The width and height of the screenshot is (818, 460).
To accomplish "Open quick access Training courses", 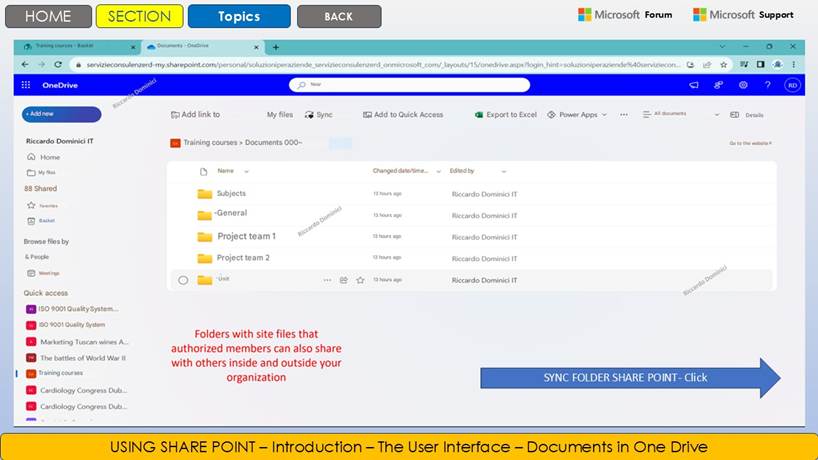I will tap(55, 373).
